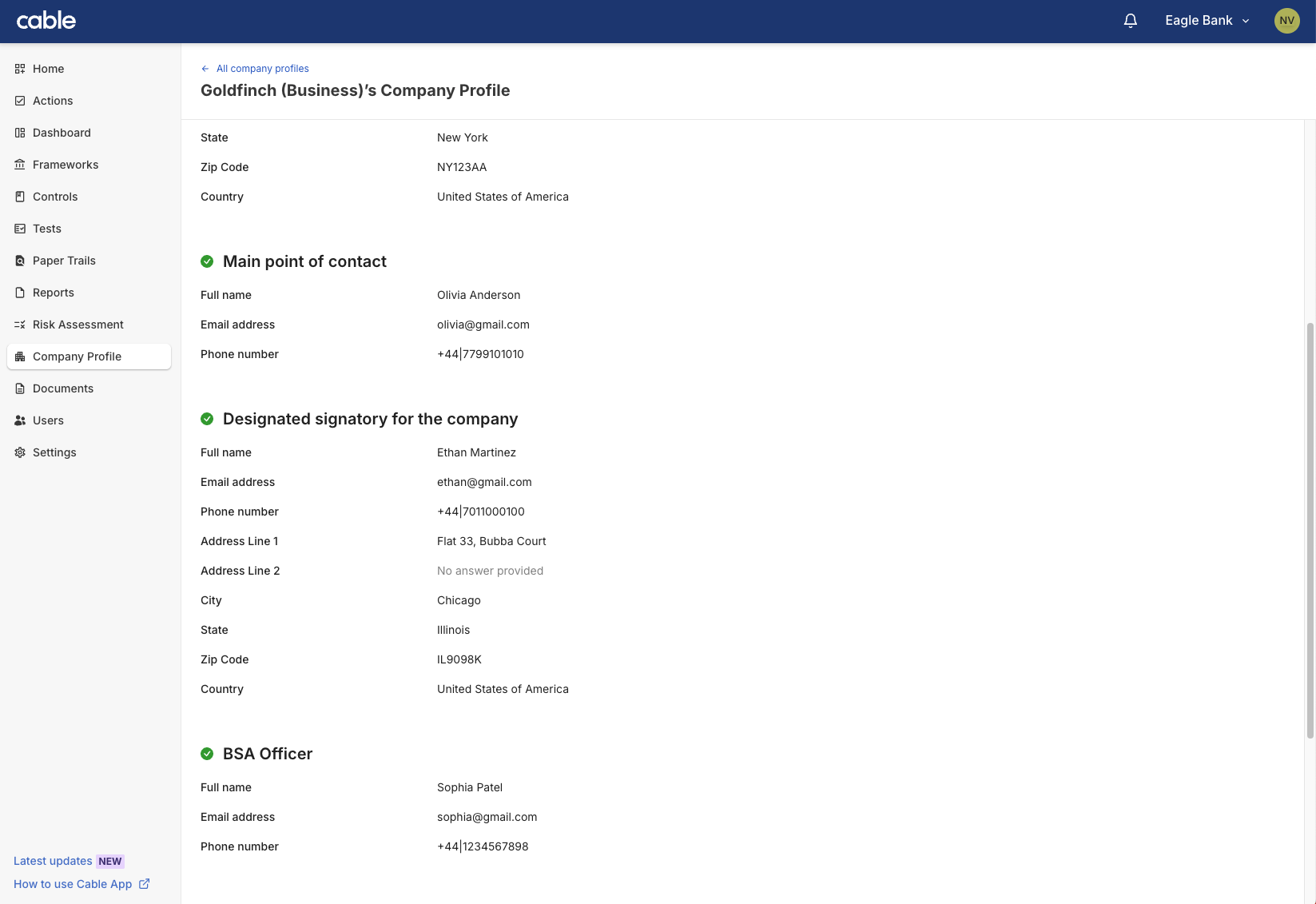Click Main point of contact green checkmark

coord(207,261)
